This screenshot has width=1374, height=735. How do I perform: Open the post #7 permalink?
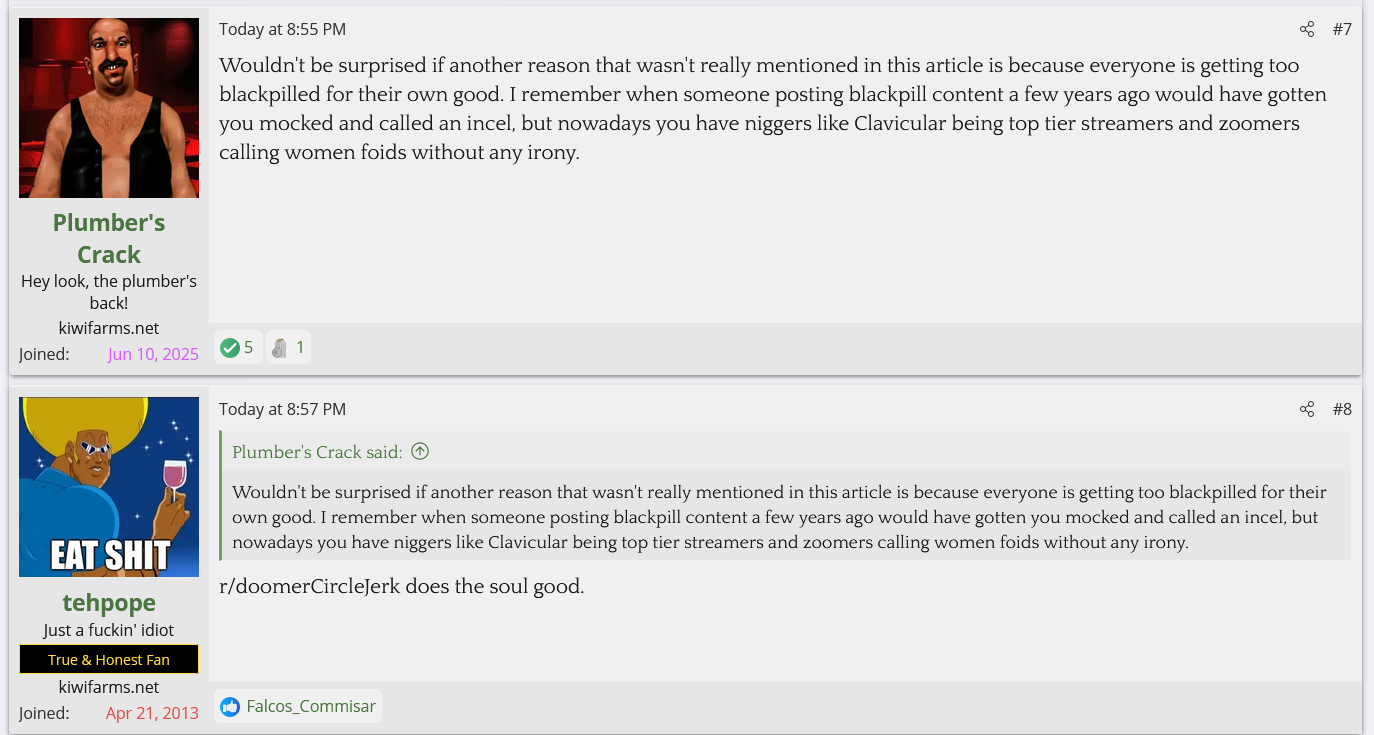[1341, 30]
